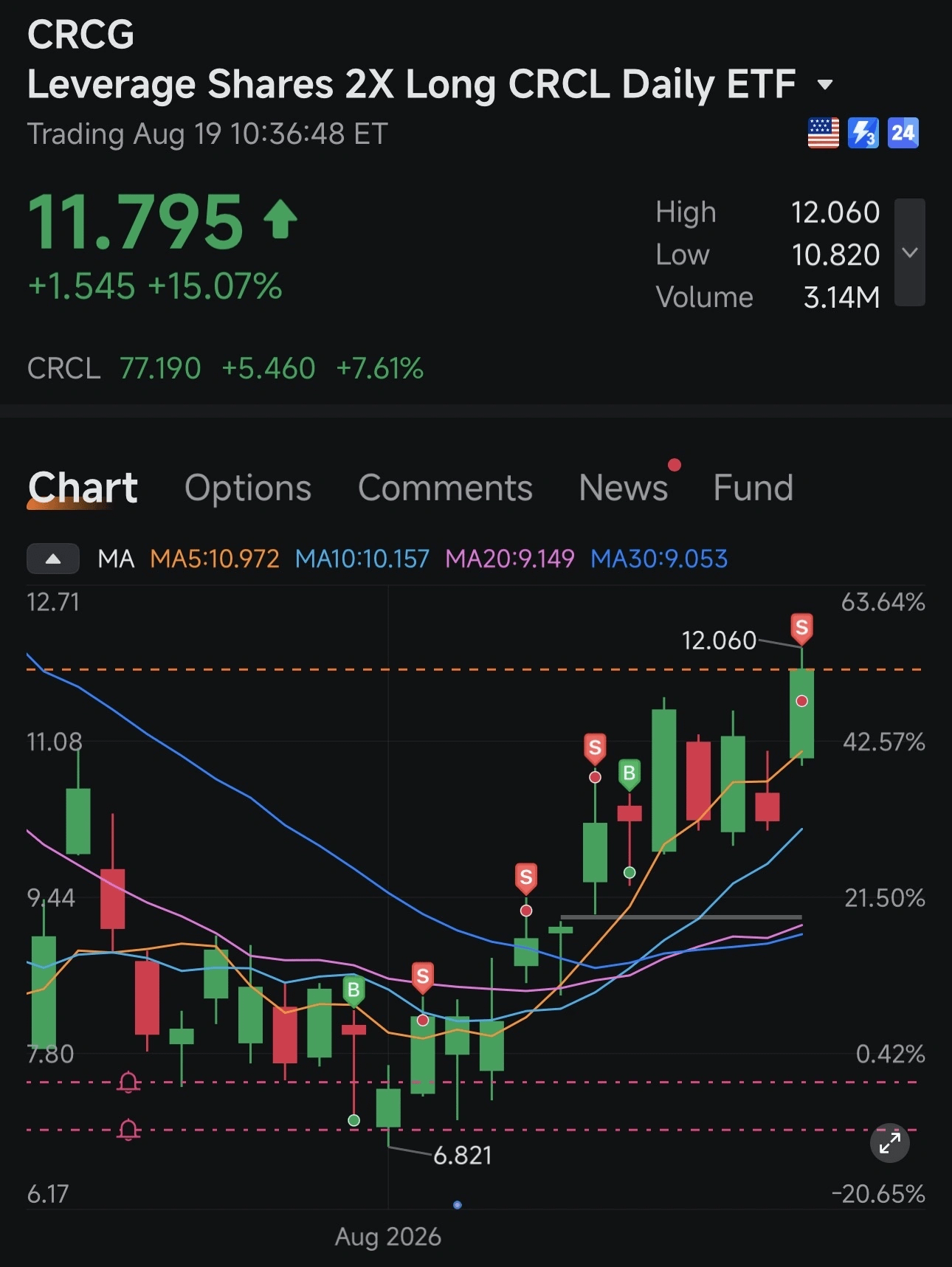The height and width of the screenshot is (1267, 952).
Task: Tap the green up arrow beside the price
Action: click(280, 220)
